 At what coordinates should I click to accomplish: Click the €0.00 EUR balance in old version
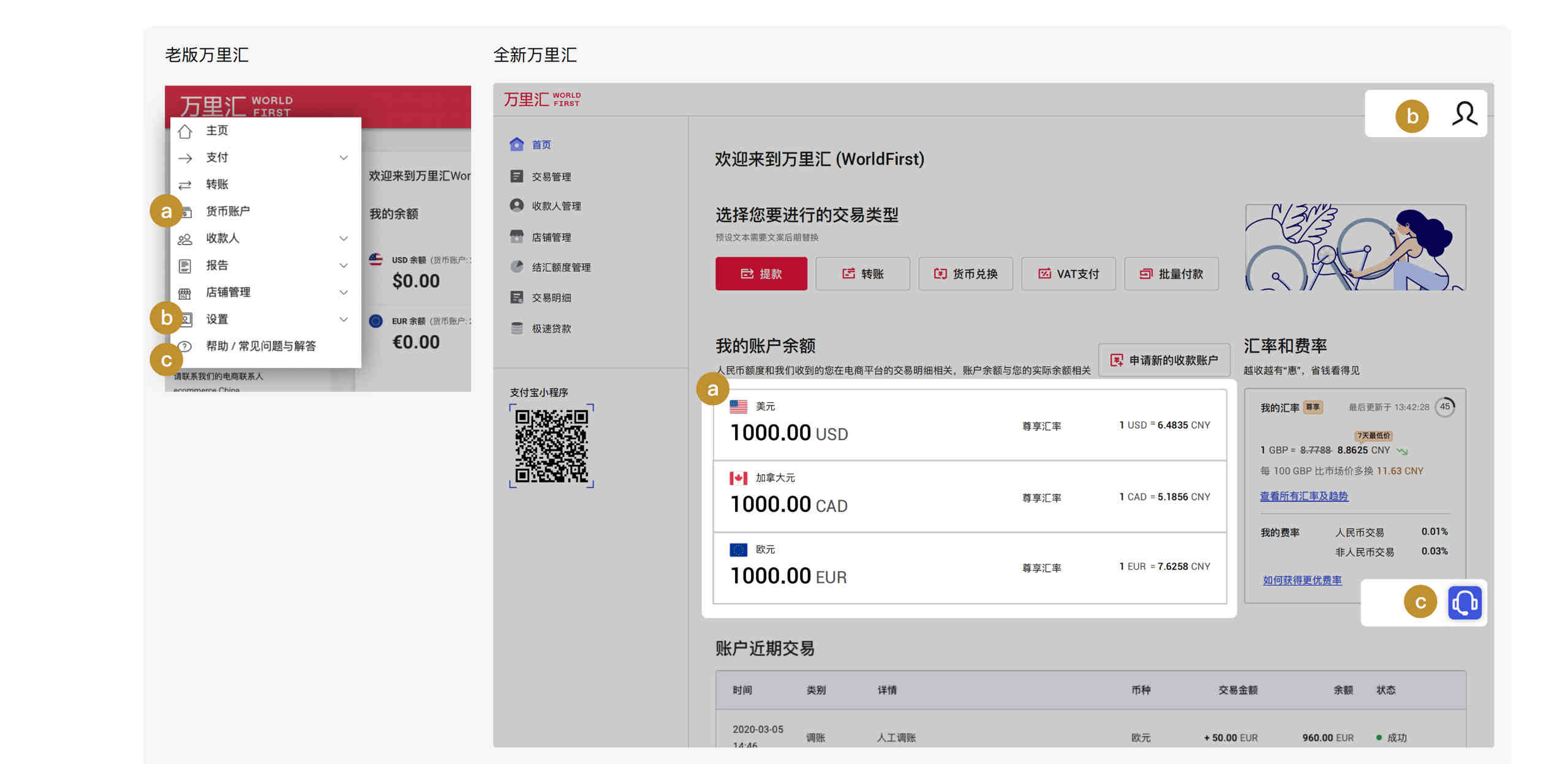(x=417, y=342)
